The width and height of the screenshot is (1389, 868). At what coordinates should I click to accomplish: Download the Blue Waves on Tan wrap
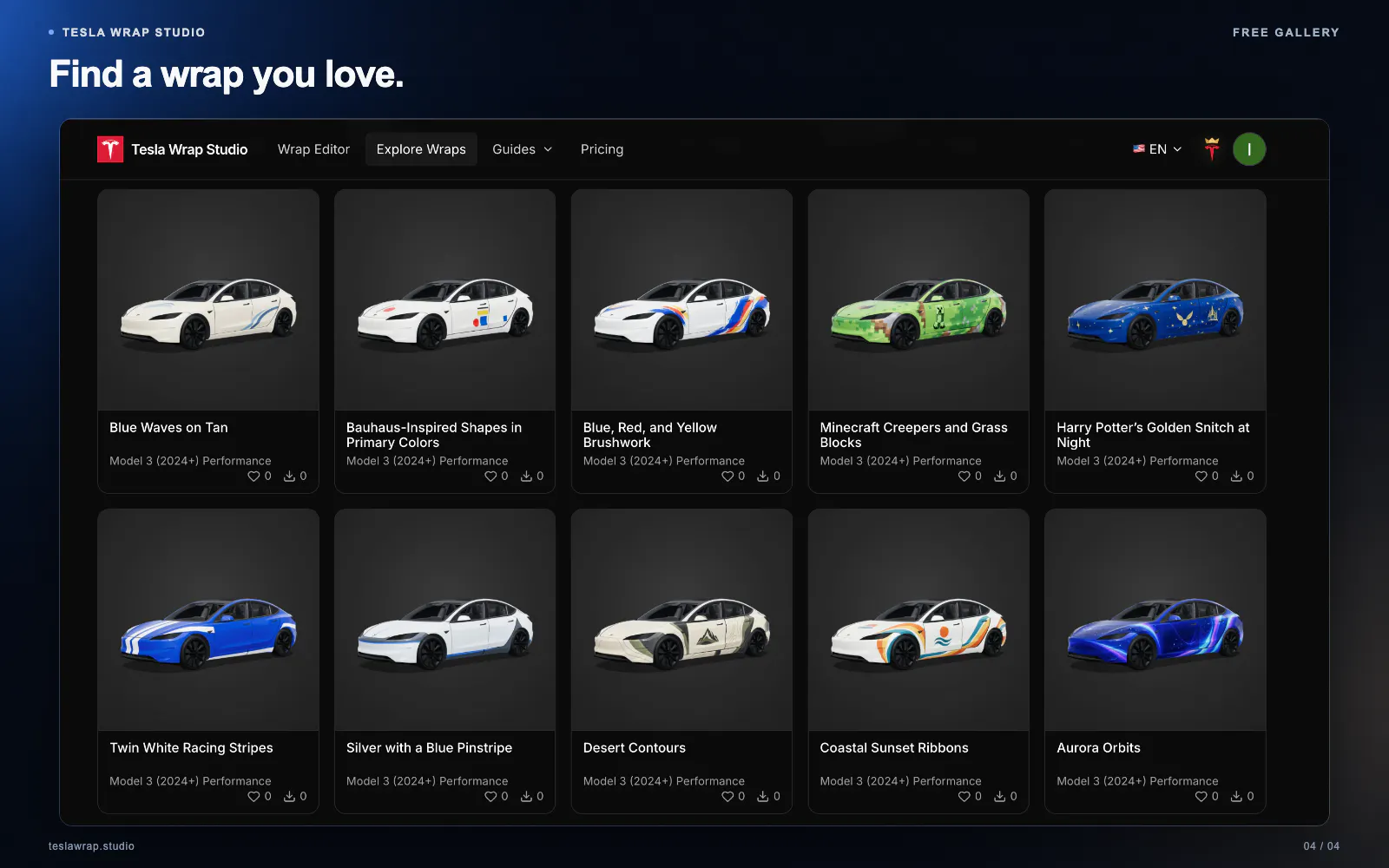(290, 477)
